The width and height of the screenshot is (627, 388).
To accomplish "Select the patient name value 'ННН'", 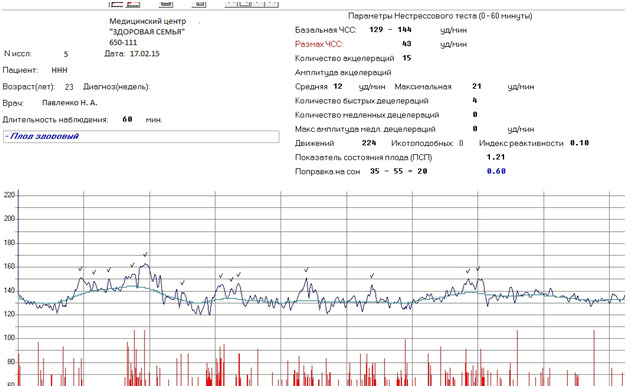I will pos(59,70).
